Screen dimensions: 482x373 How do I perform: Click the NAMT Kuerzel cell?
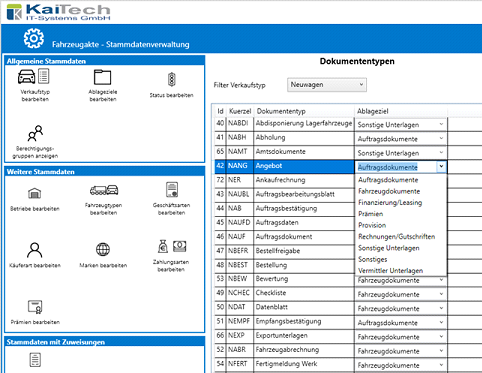pos(240,152)
